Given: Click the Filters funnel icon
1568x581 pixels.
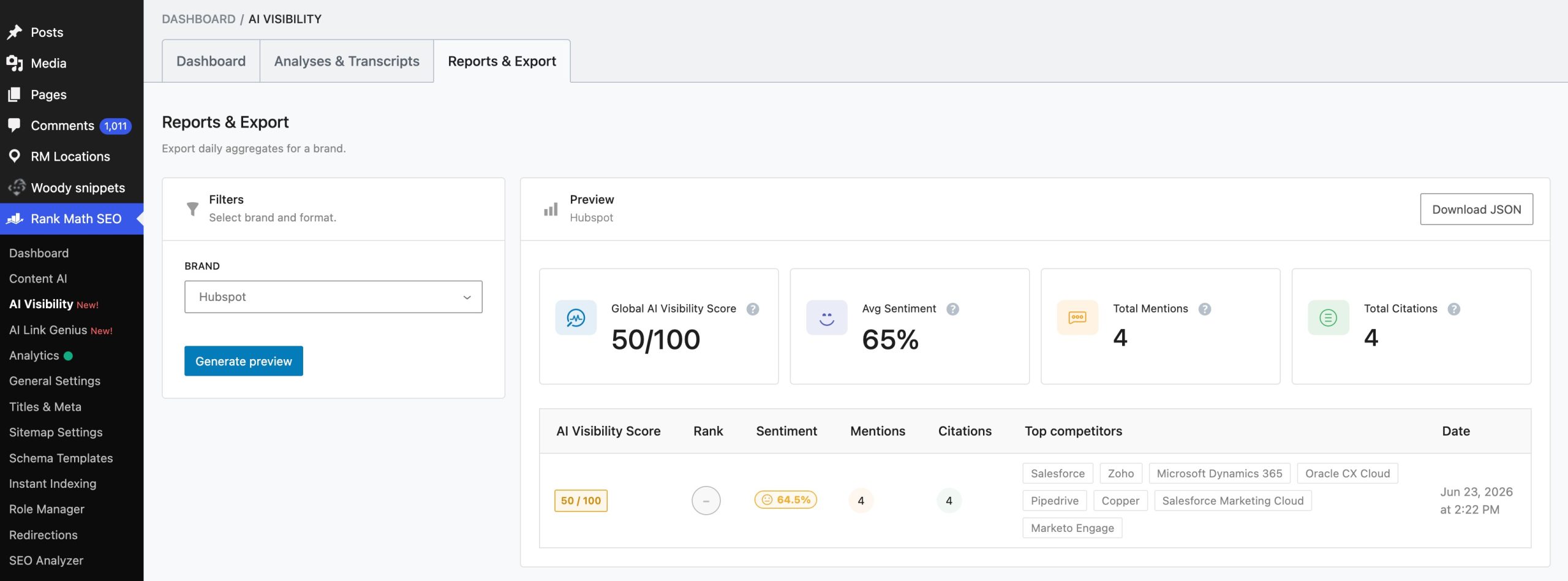Looking at the screenshot, I should (x=192, y=209).
